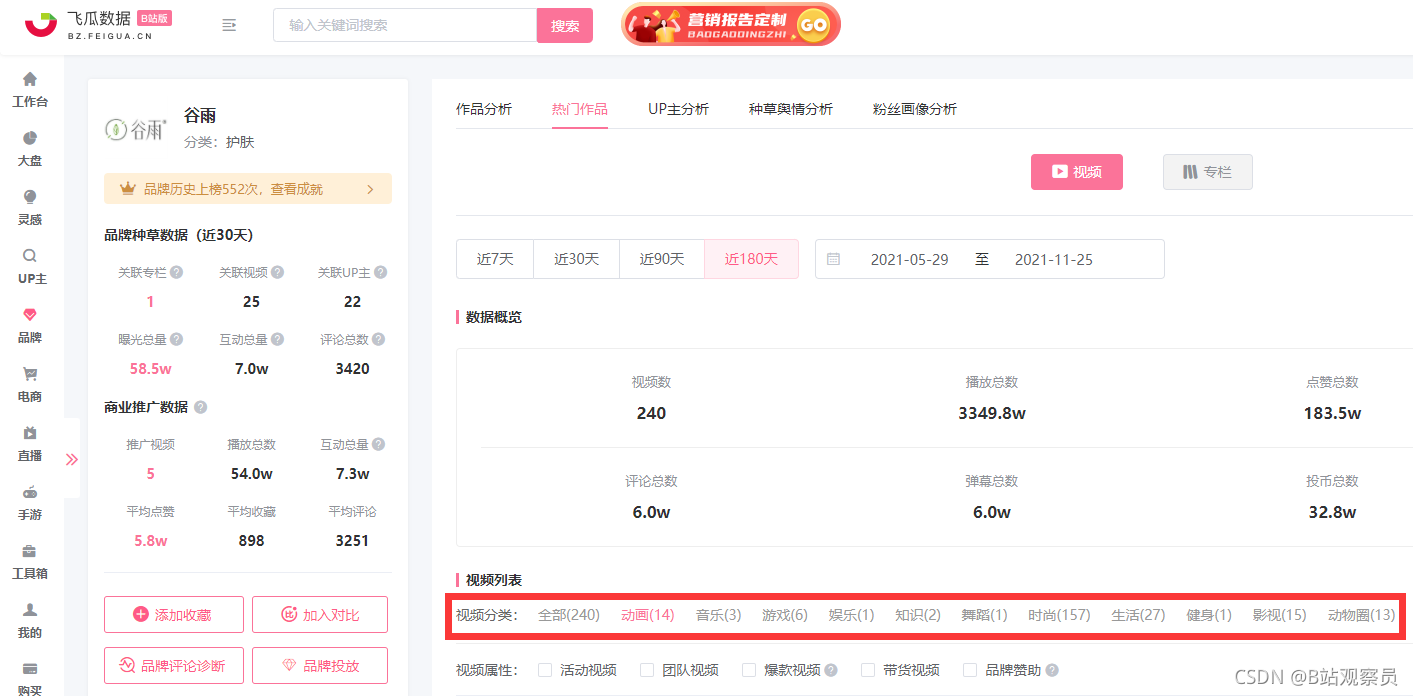Click help icon beside 评论总数
Screen dimensions: 1413x696
tap(378, 340)
